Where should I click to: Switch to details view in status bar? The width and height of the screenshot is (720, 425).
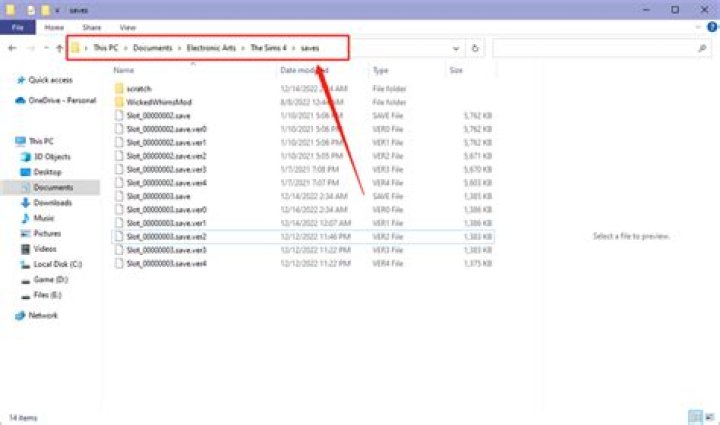695,415
